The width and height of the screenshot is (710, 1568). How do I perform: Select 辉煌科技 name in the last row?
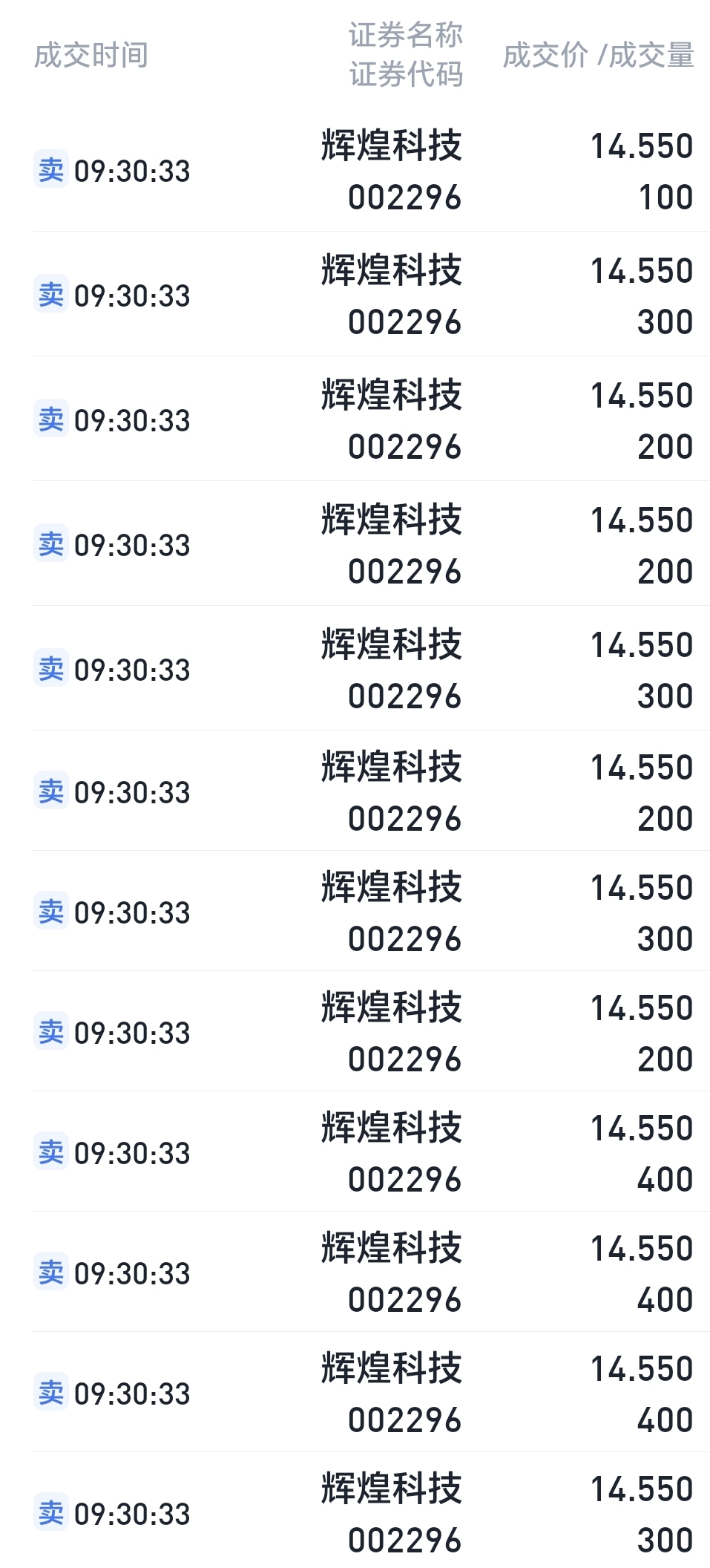391,1489
